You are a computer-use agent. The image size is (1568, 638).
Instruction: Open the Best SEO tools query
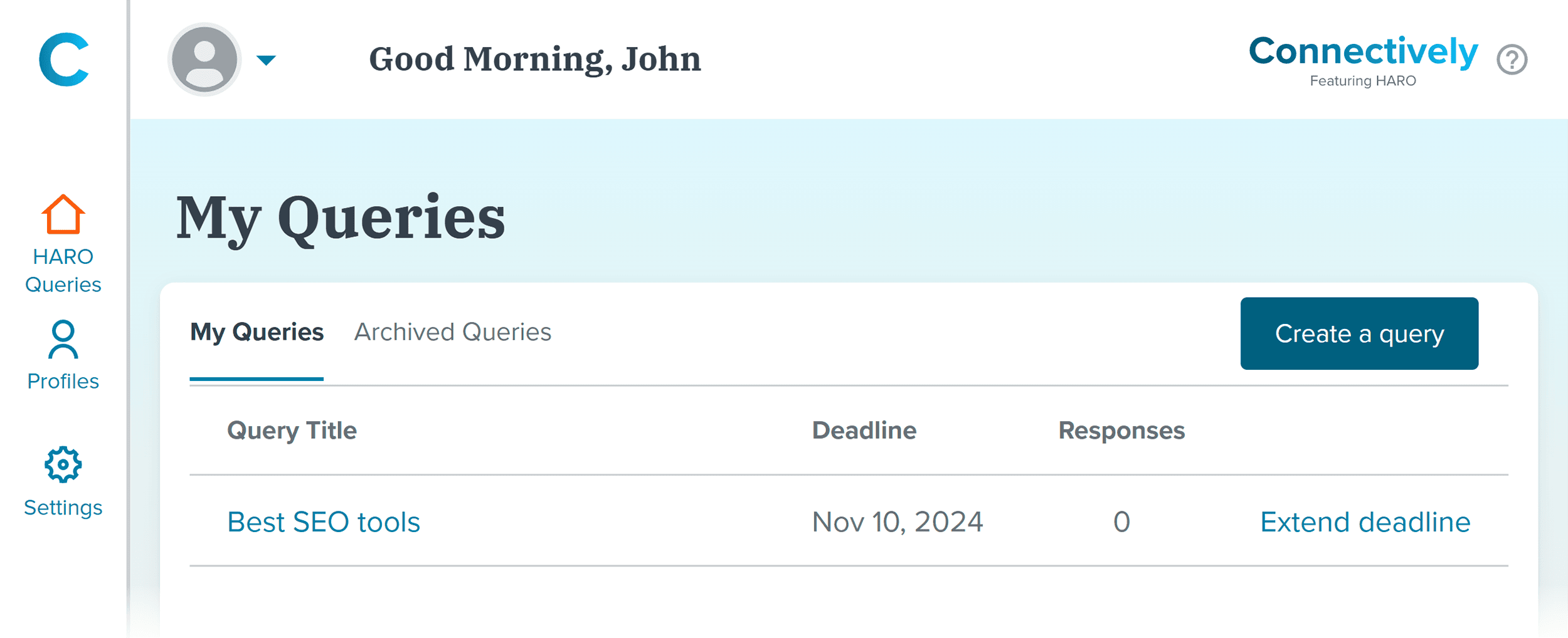[x=324, y=521]
